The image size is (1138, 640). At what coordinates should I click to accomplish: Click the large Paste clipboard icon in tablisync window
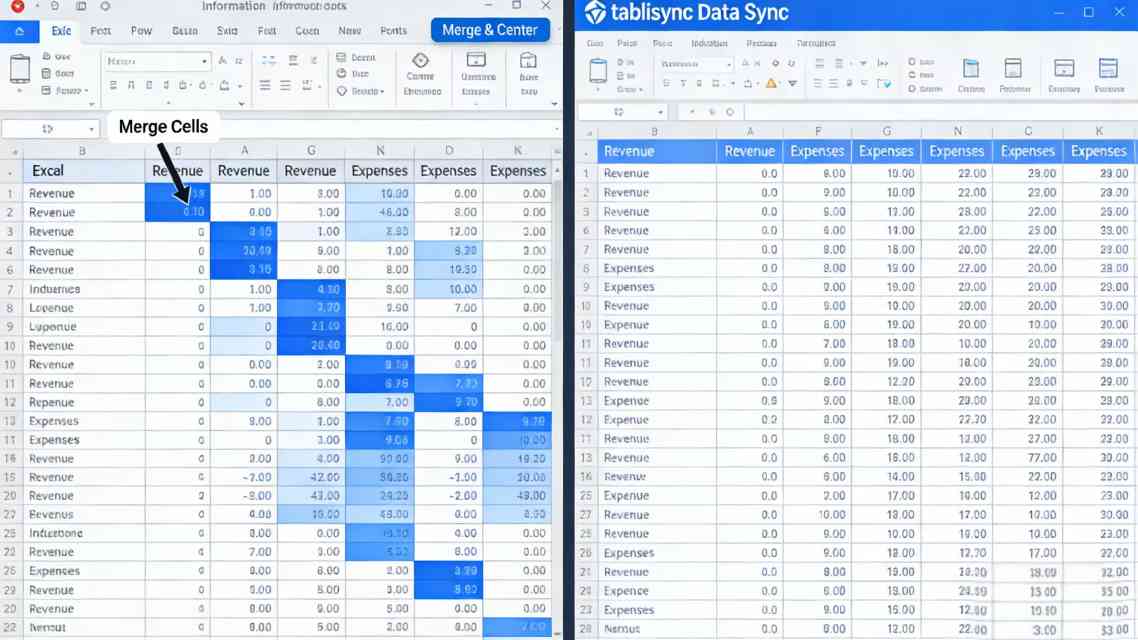click(598, 71)
